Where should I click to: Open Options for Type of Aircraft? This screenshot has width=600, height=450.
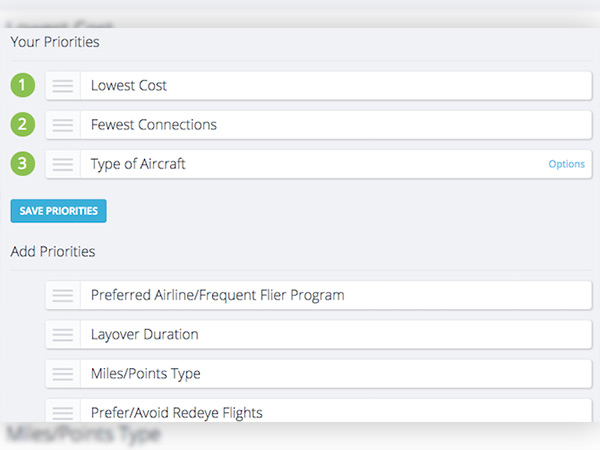pos(566,164)
